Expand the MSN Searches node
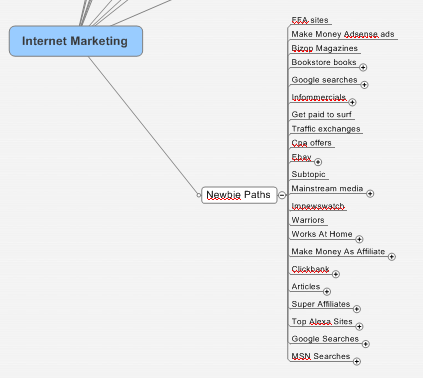The image size is (423, 378). (357, 361)
